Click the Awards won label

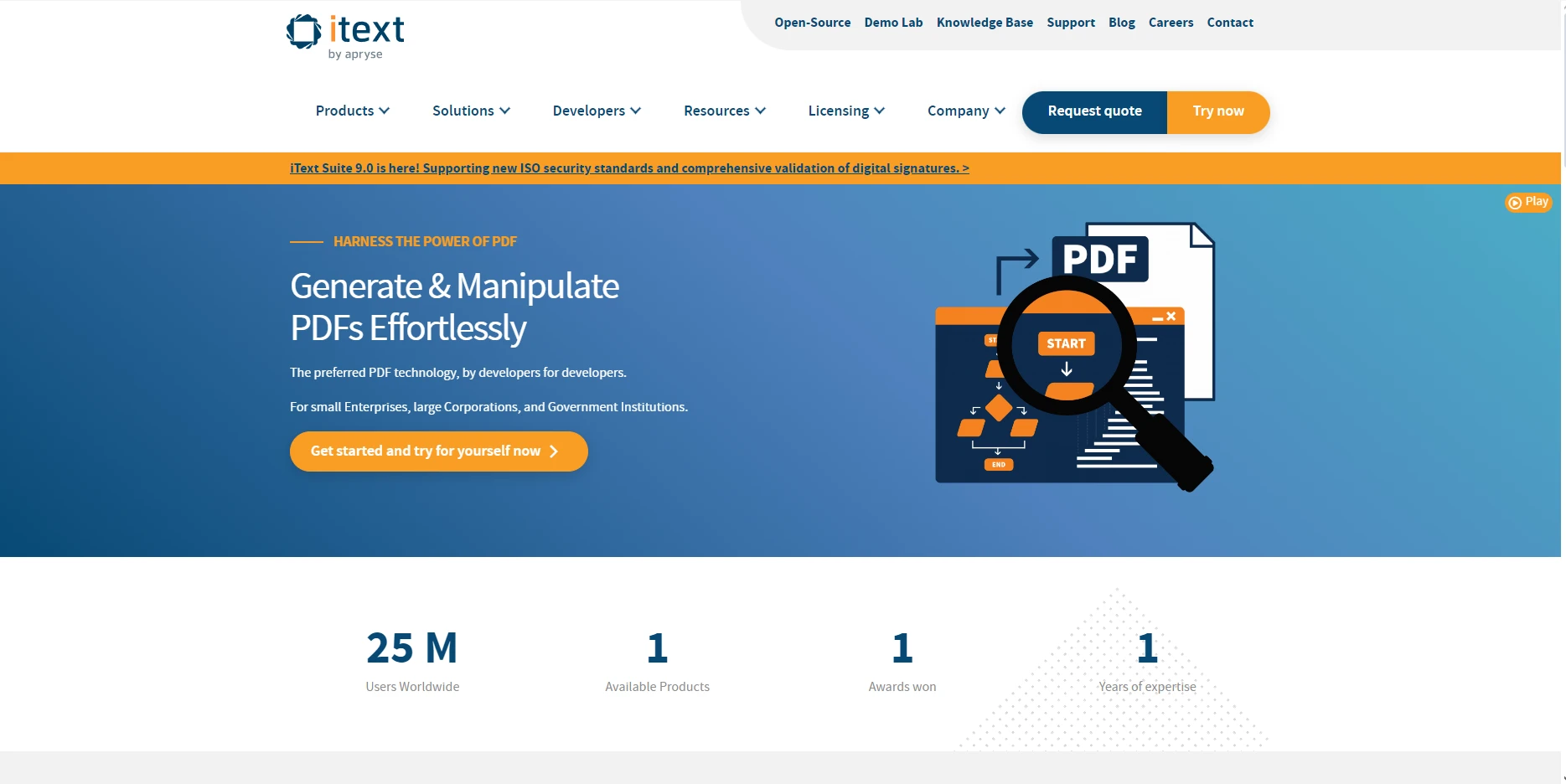tap(902, 687)
